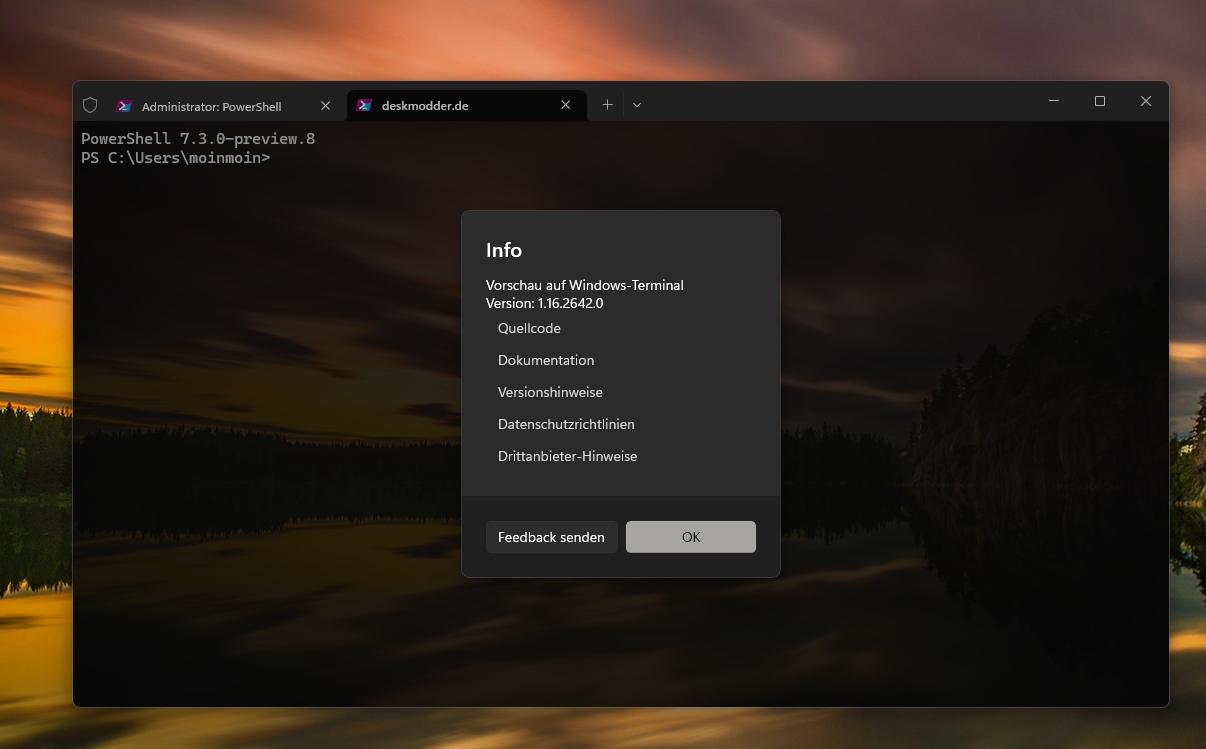Screen dimensions: 1206x749
Task: Close the Administrator: PowerShell tab
Action: click(x=325, y=106)
